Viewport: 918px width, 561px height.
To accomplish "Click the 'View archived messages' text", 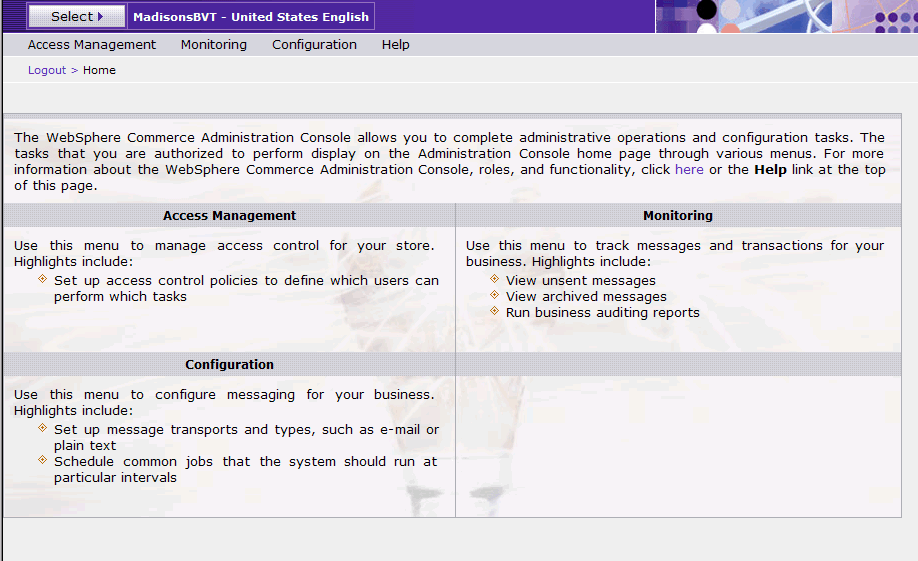I will (x=586, y=297).
